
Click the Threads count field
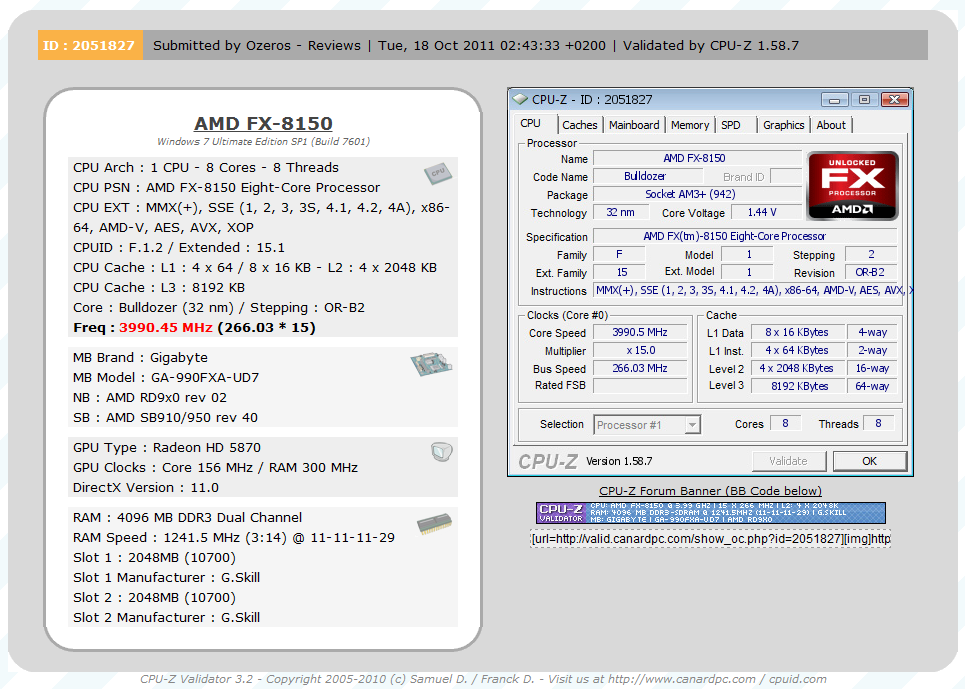click(x=879, y=423)
